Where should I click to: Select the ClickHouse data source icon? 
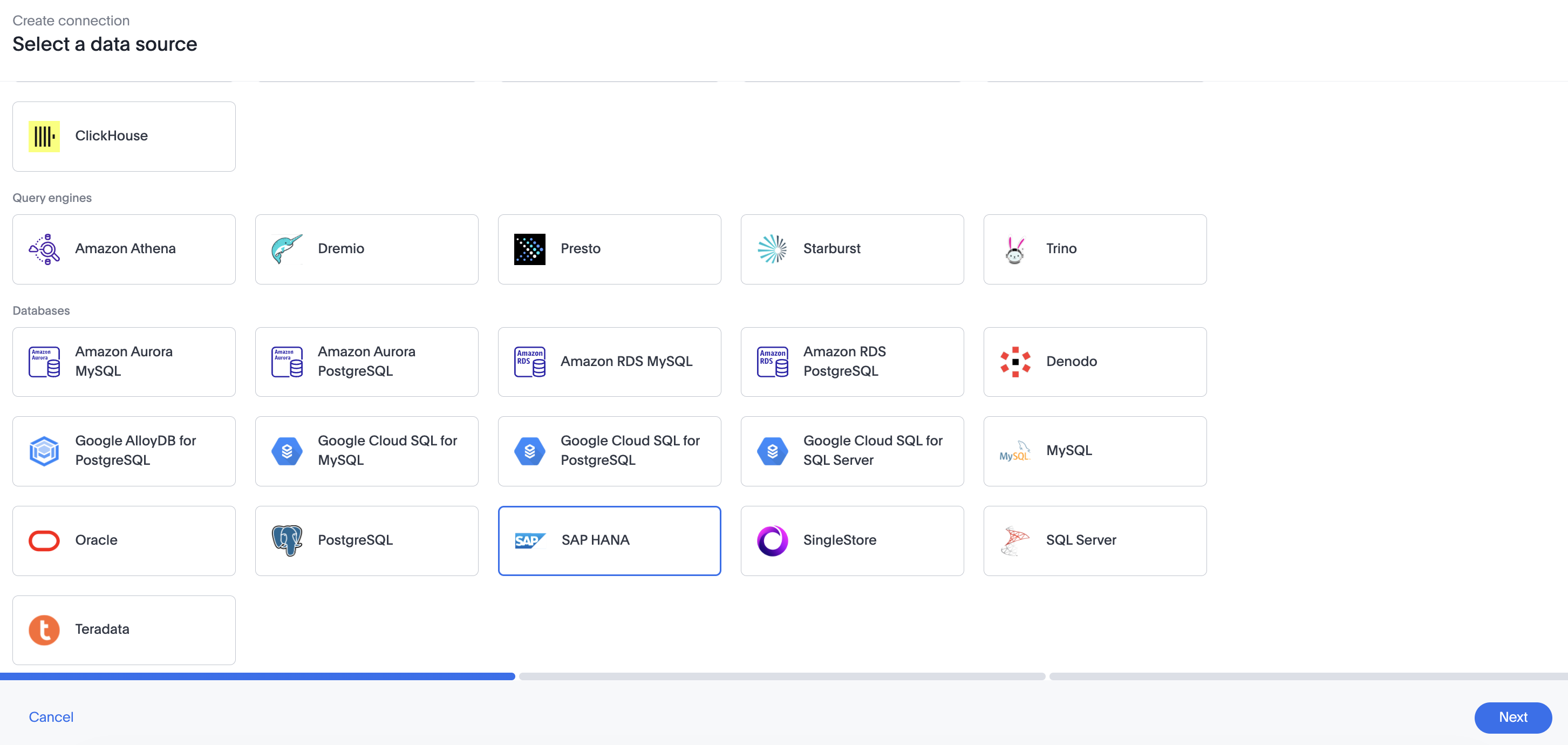click(44, 136)
